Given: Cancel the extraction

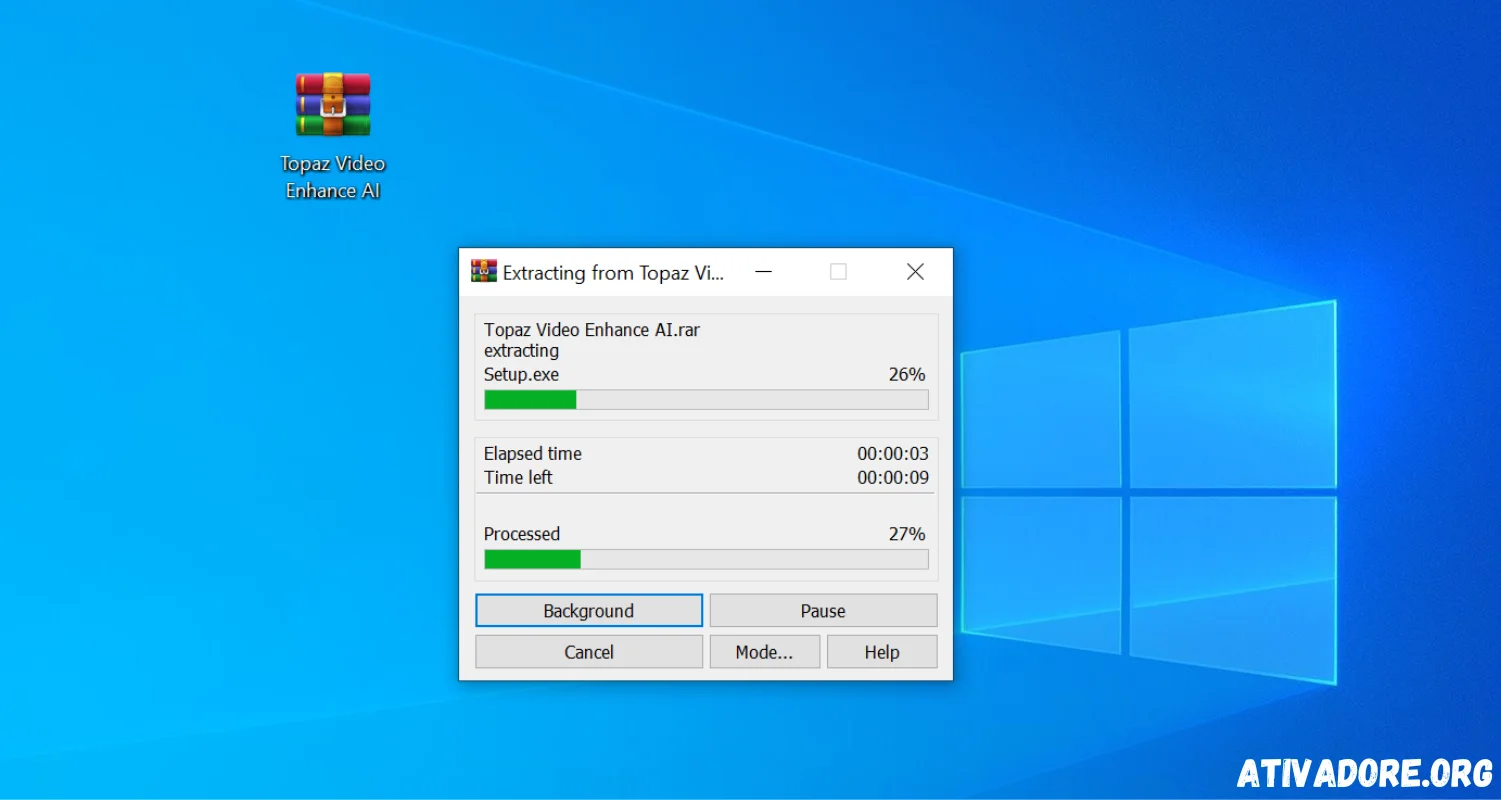Looking at the screenshot, I should [x=589, y=652].
